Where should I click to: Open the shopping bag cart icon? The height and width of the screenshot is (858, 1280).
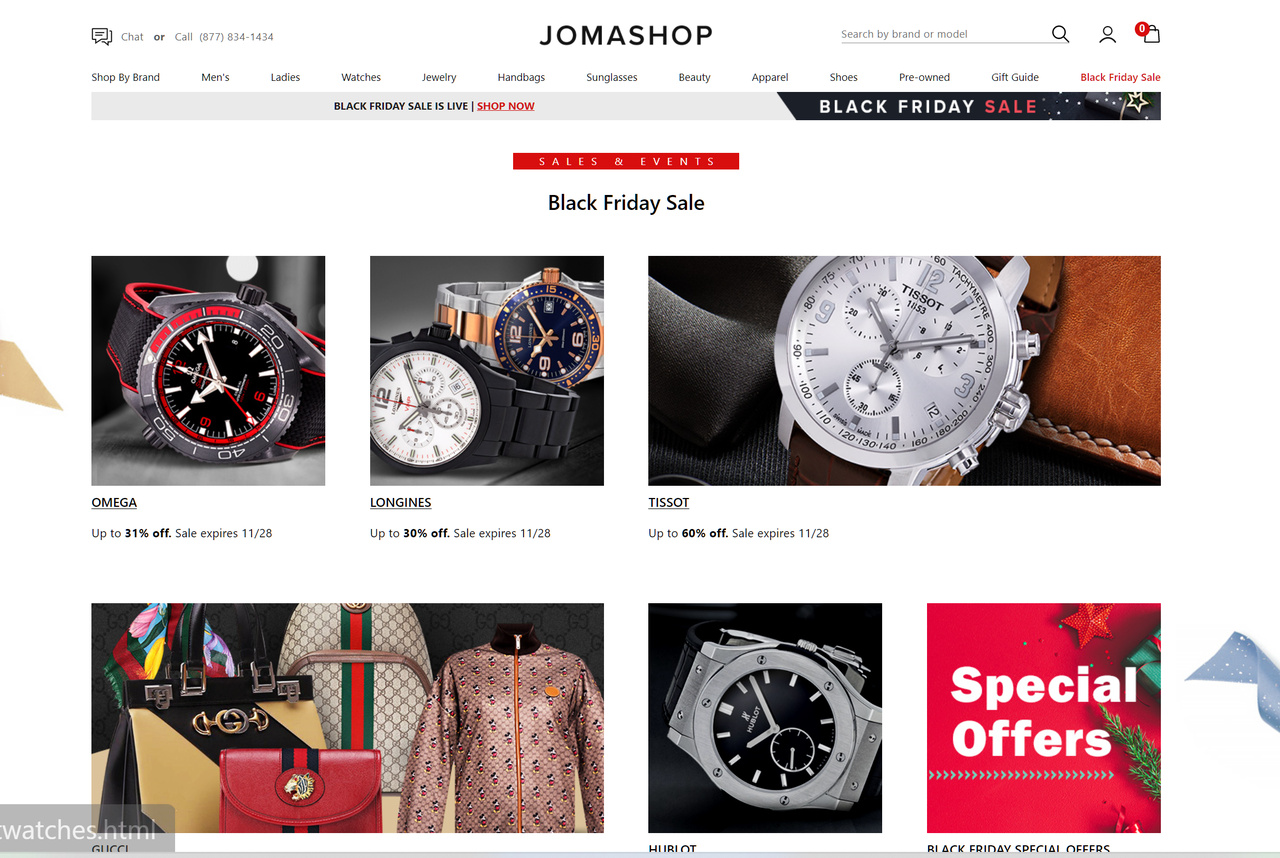(1151, 34)
